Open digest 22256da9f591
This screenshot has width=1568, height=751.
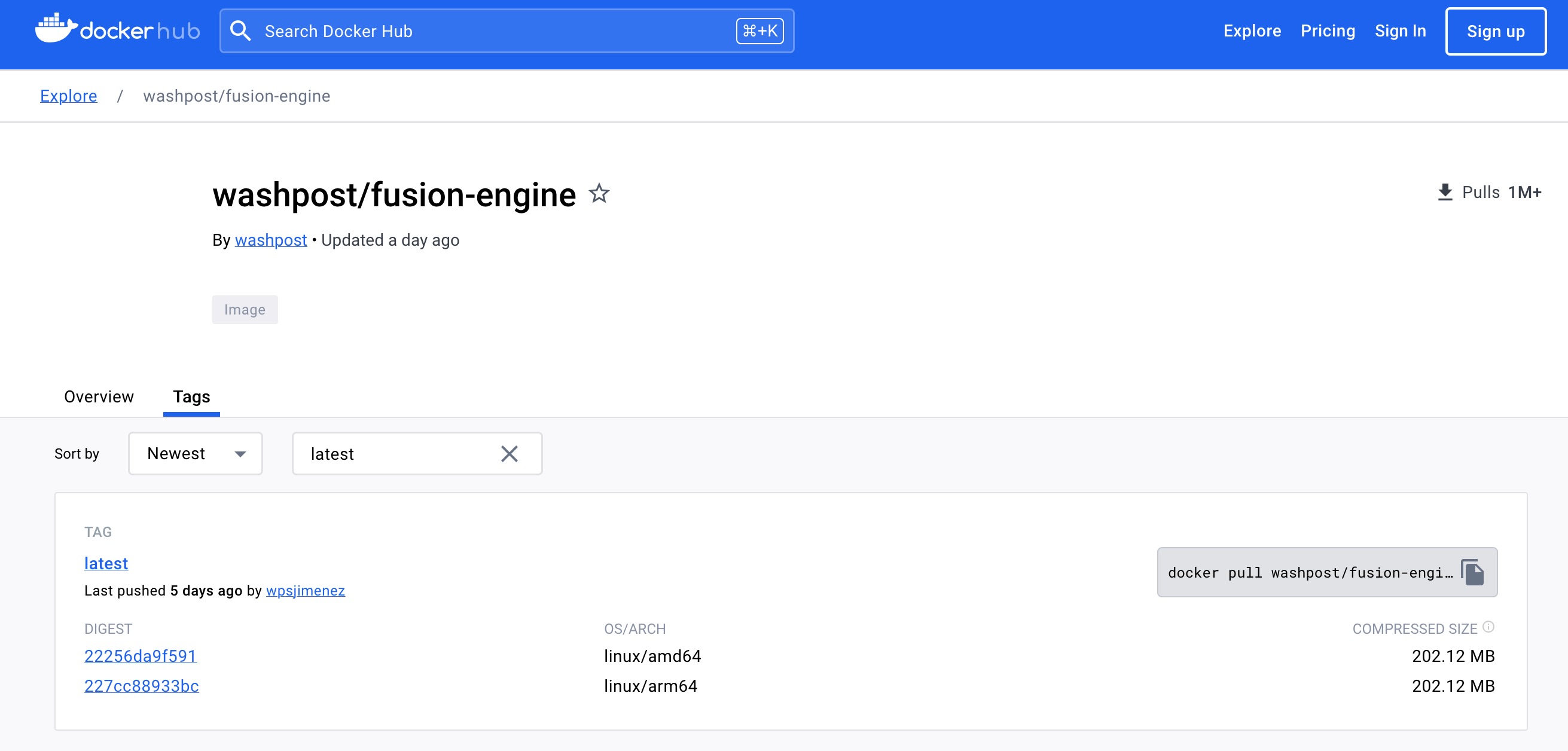pos(141,656)
